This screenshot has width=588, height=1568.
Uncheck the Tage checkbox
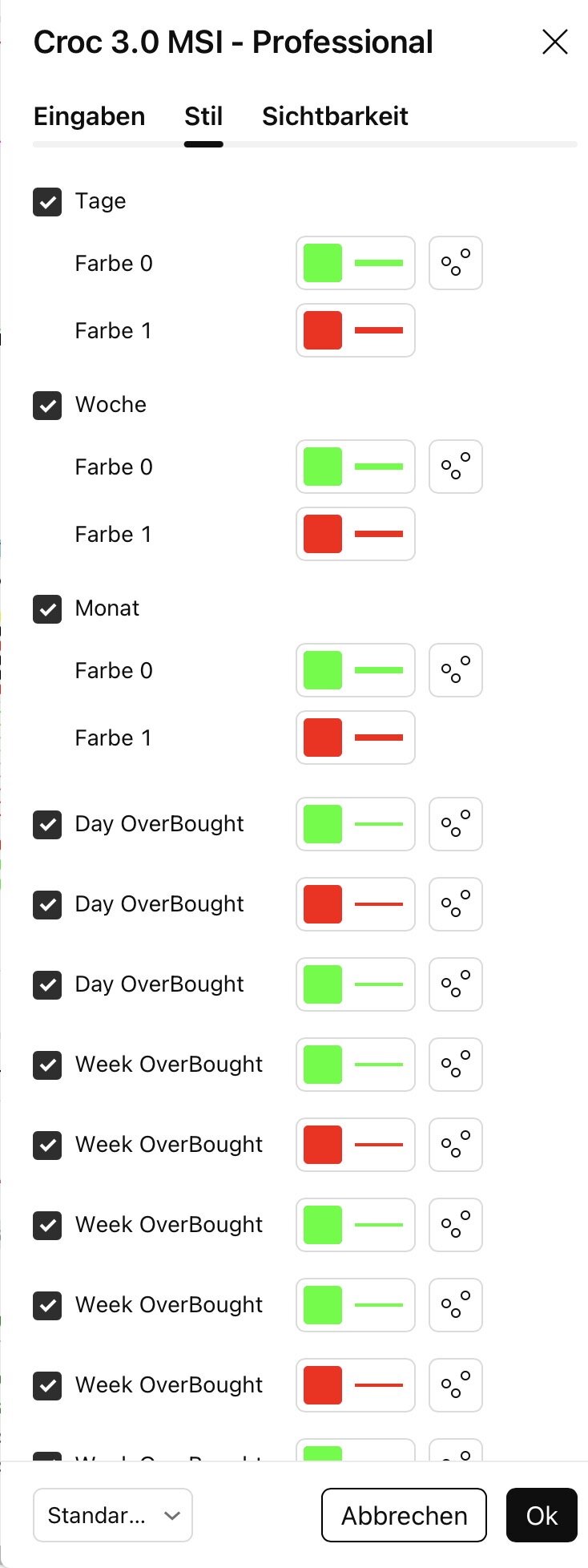47,201
